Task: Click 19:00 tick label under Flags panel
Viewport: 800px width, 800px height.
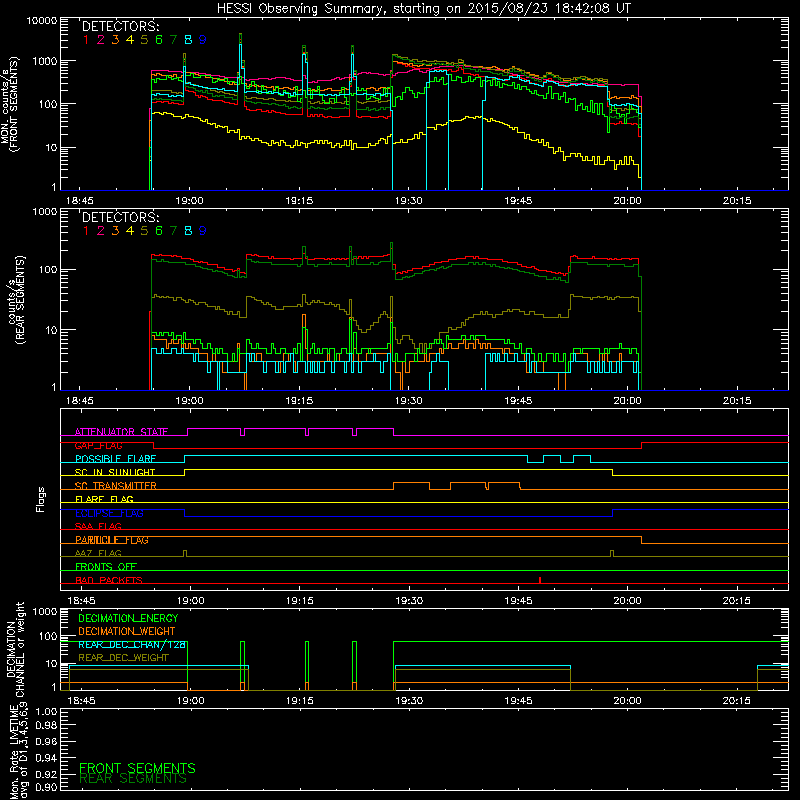Action: click(190, 601)
